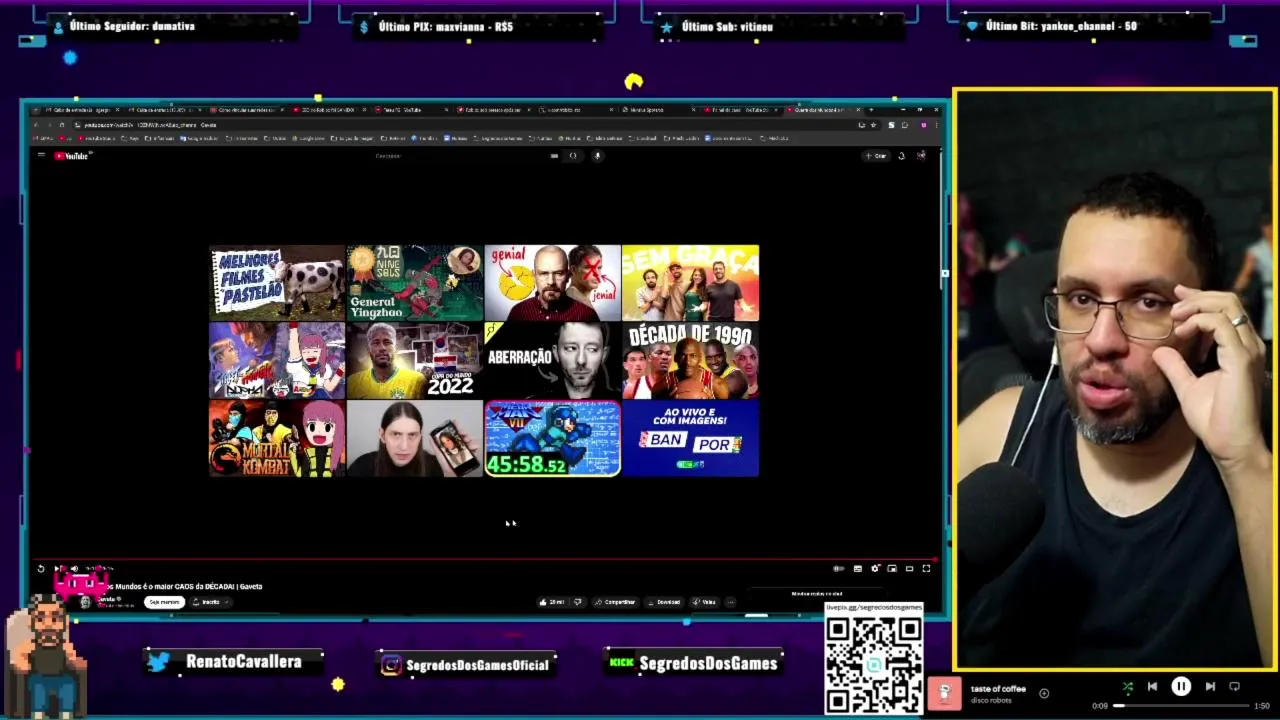Open the '2022' Copa do Mundo thumbnail
The height and width of the screenshot is (720, 1280).
[415, 361]
